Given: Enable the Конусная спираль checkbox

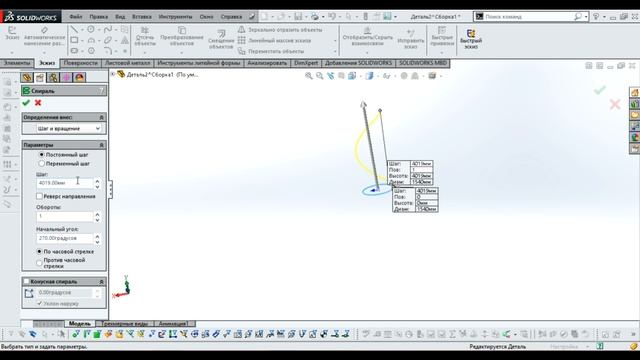Looking at the screenshot, I should (x=27, y=281).
